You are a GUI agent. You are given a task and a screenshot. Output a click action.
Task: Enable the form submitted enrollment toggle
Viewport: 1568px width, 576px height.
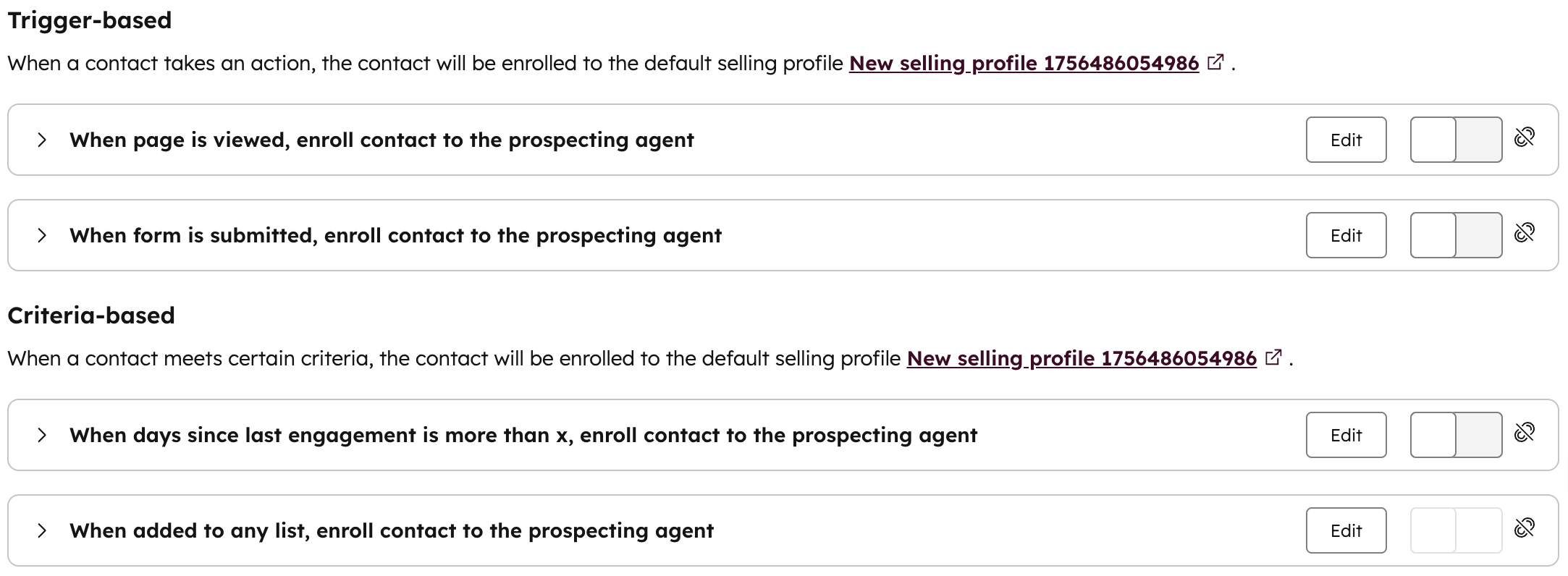(1457, 234)
